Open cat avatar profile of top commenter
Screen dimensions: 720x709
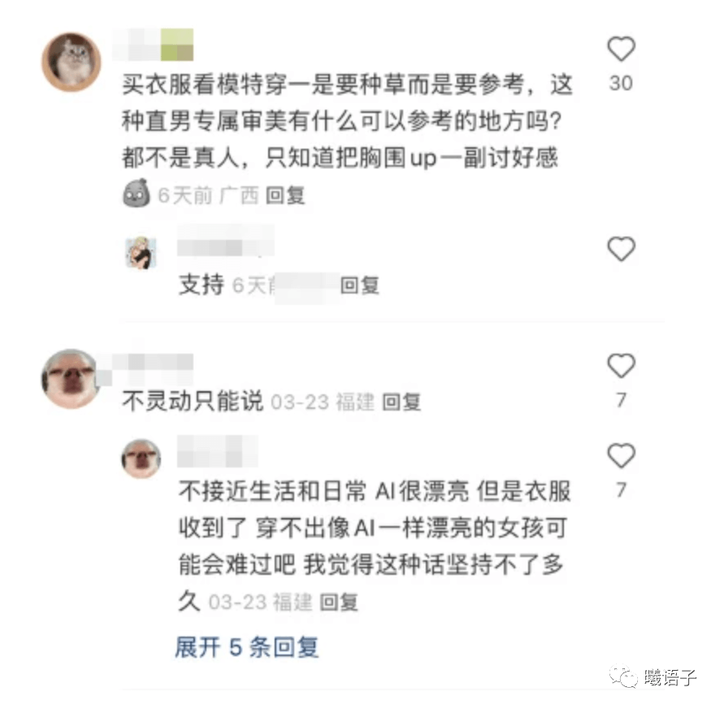pos(71,62)
